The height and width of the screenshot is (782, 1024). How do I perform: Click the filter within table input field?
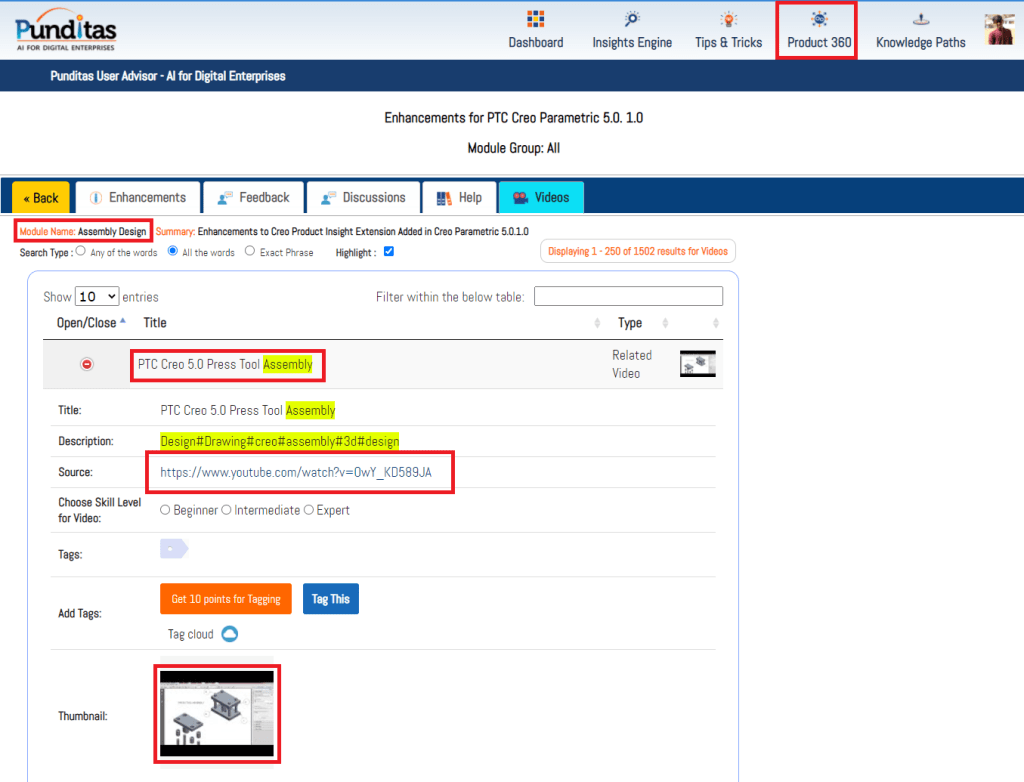(x=628, y=296)
